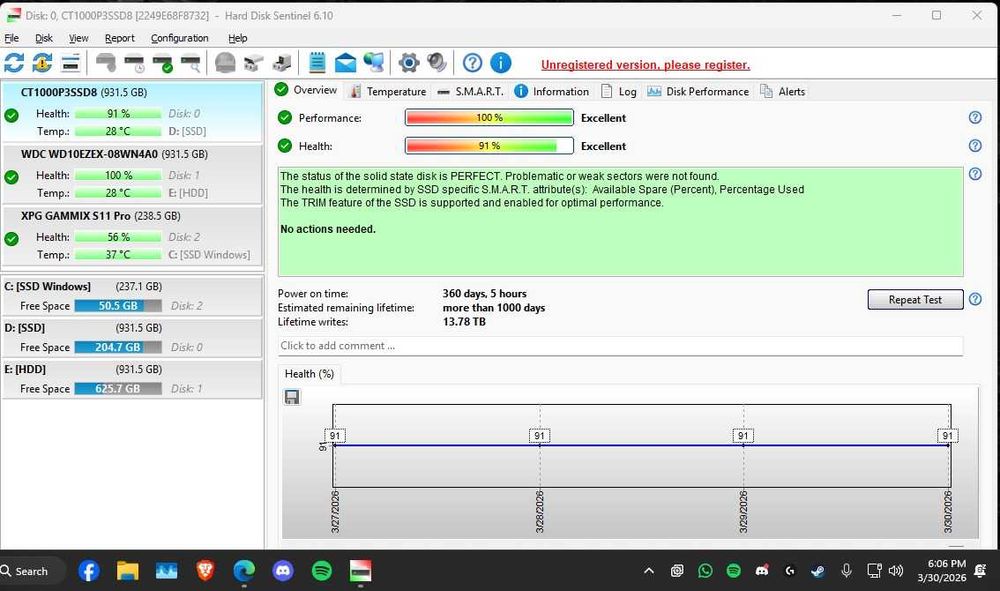The width and height of the screenshot is (1000, 591).
Task: Open the Help menu
Action: coord(237,38)
